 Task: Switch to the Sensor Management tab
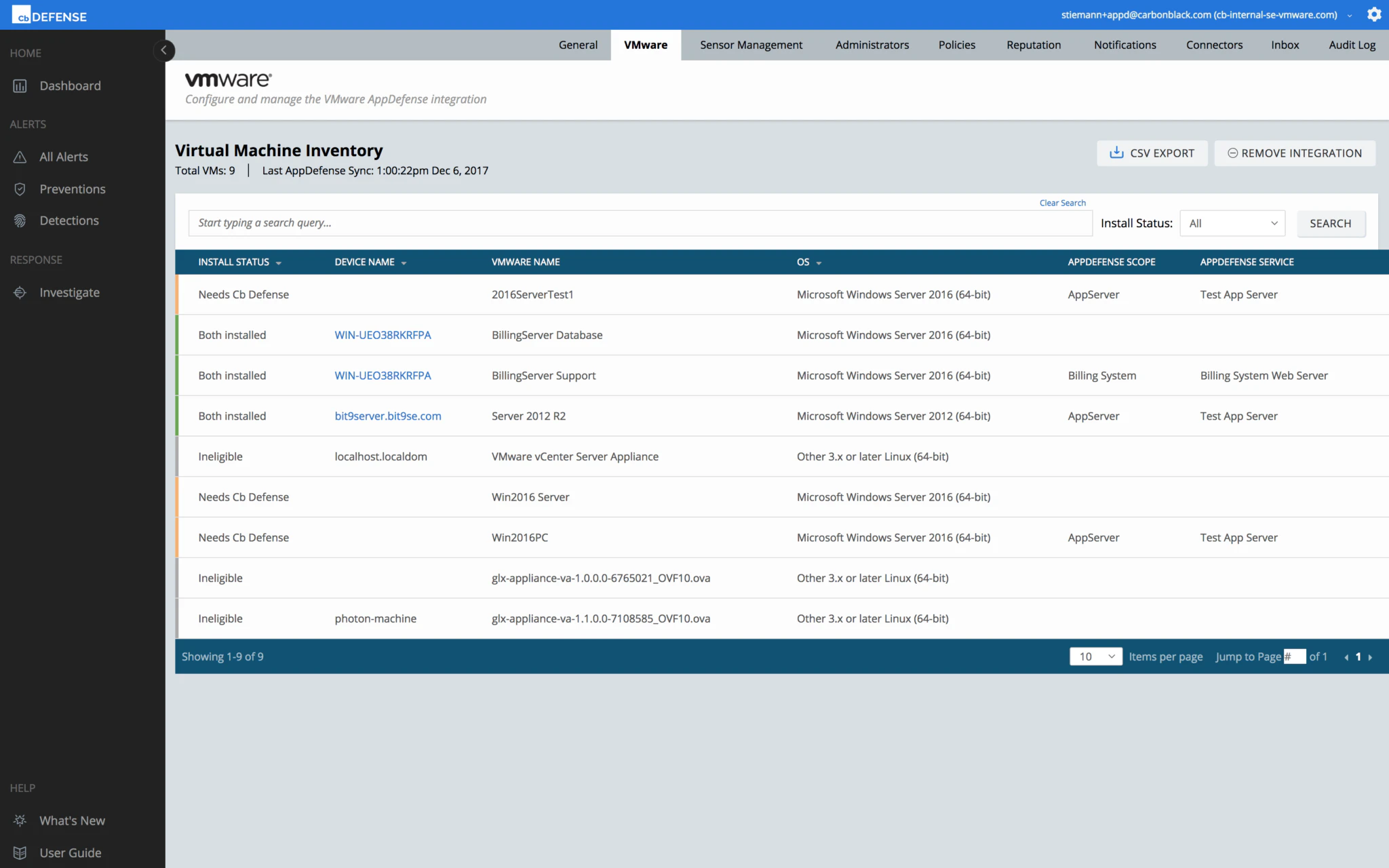click(751, 45)
